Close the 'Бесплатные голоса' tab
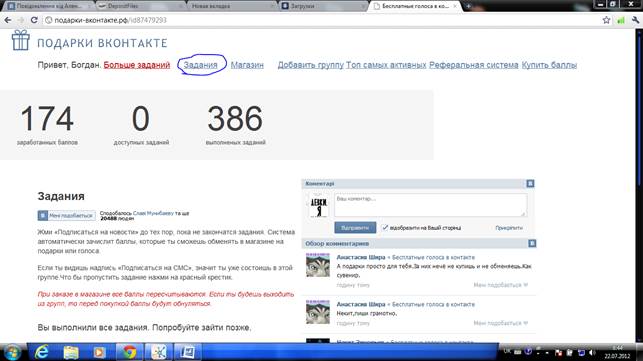 [x=455, y=6]
